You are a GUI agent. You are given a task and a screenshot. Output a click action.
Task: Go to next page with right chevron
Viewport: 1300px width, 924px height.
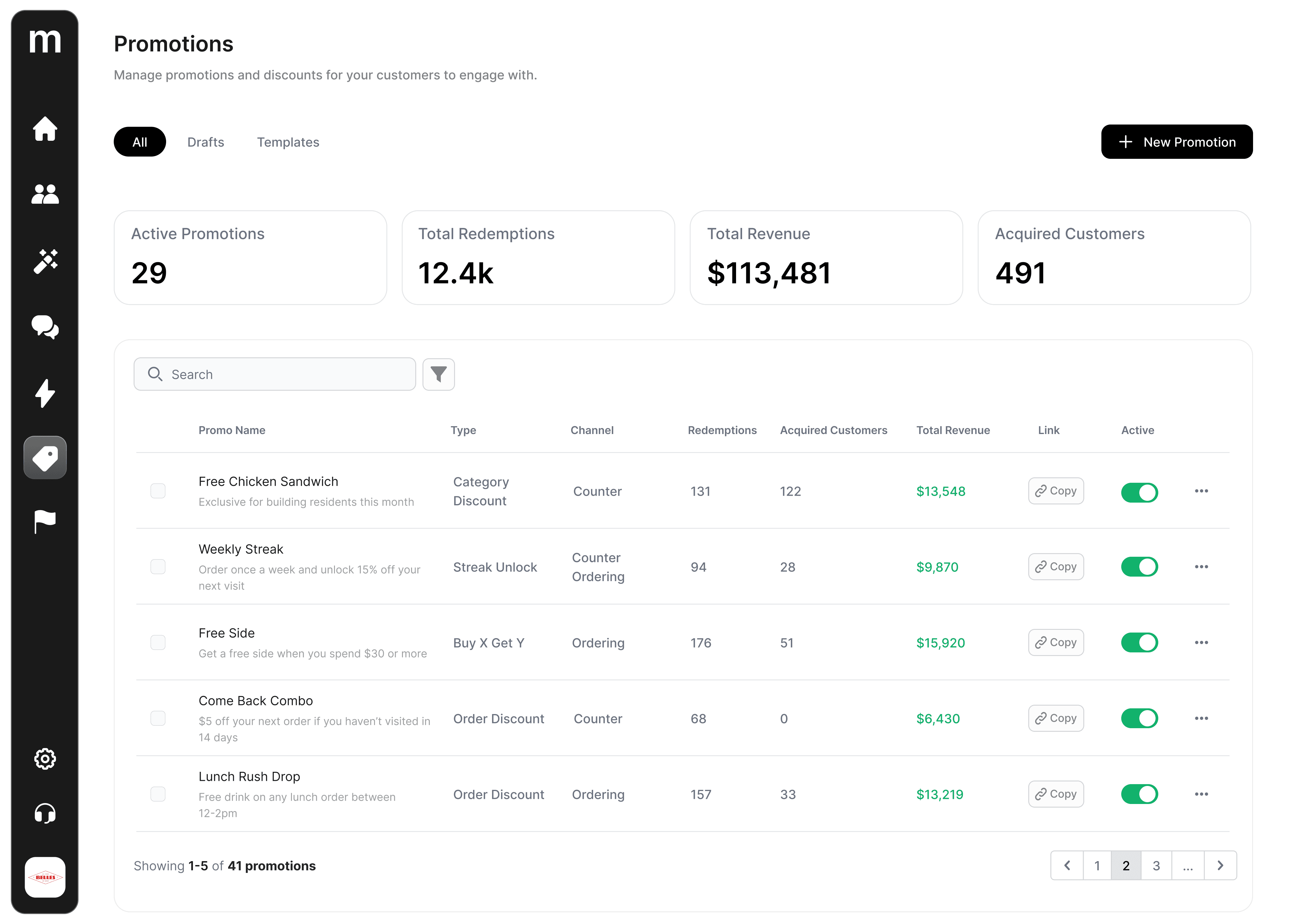click(x=1220, y=865)
